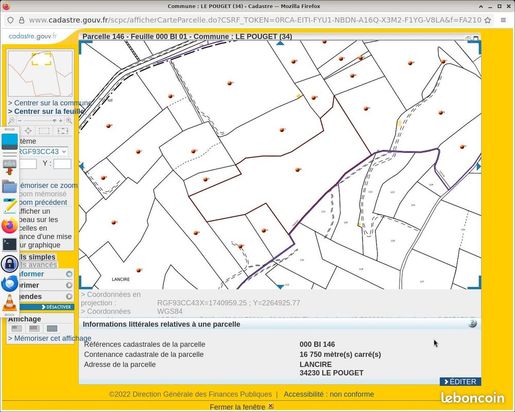This screenshot has height=412, width=515.
Task: Launch the terminal from the dock
Action: 9,244
